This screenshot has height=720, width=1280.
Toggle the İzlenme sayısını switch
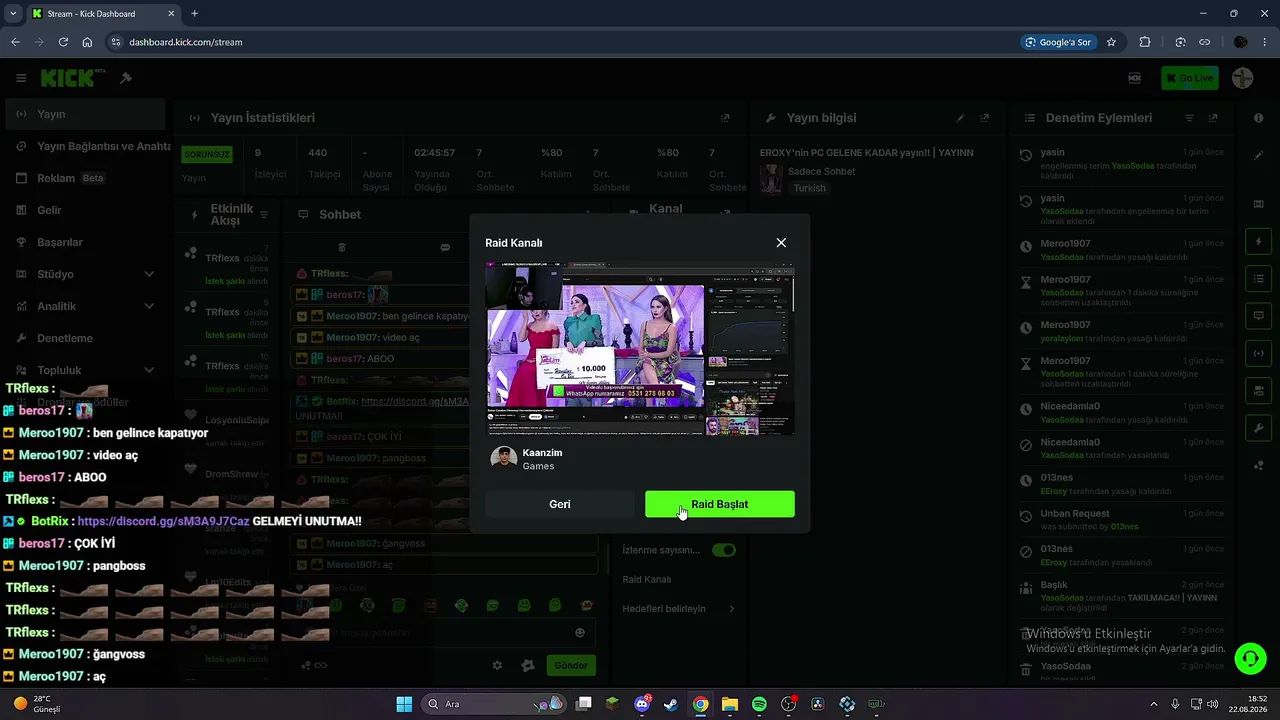click(723, 550)
